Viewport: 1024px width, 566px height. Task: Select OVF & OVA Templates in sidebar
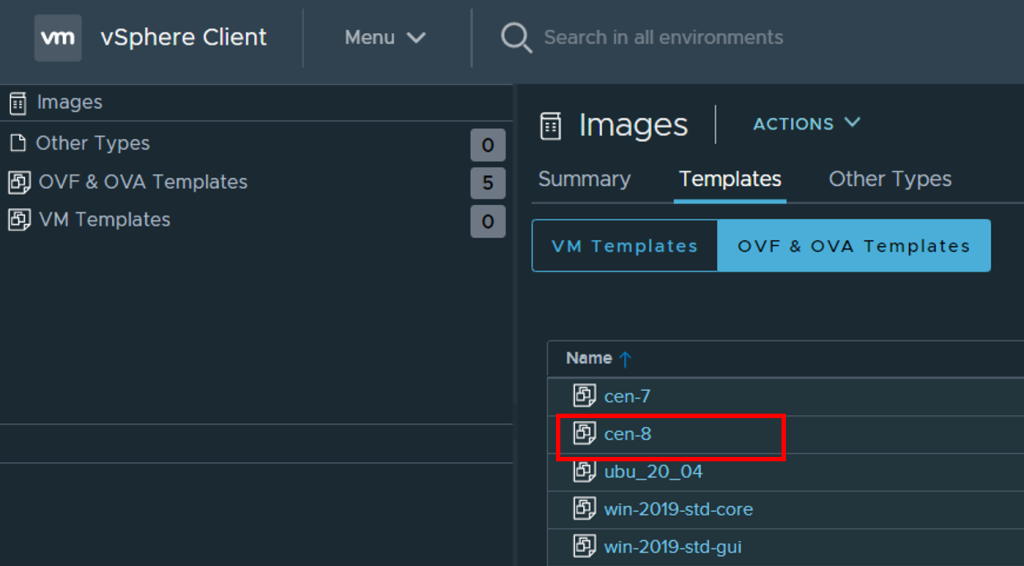tap(142, 182)
